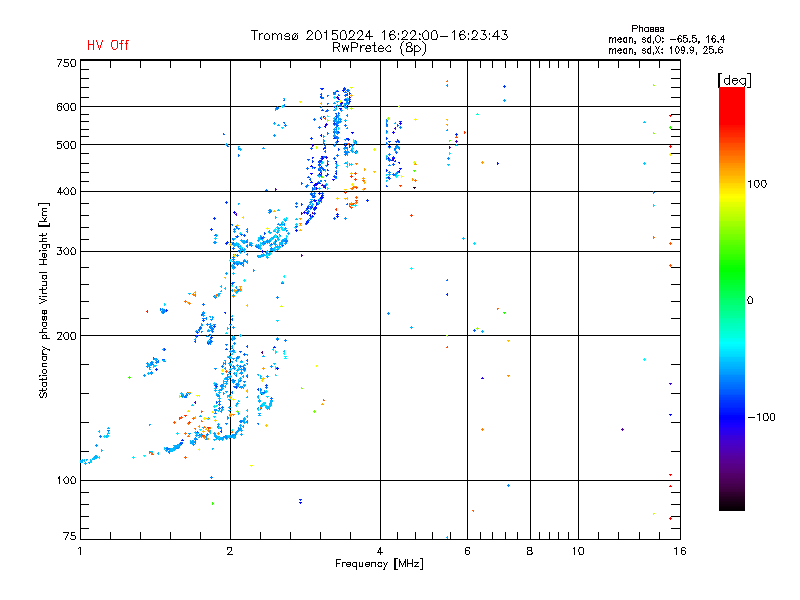Image resolution: width=800 pixels, height=600 pixels.
Task: Click the 'Stationary phase Virtual Height [km]' axis title
Action: click(x=44, y=300)
